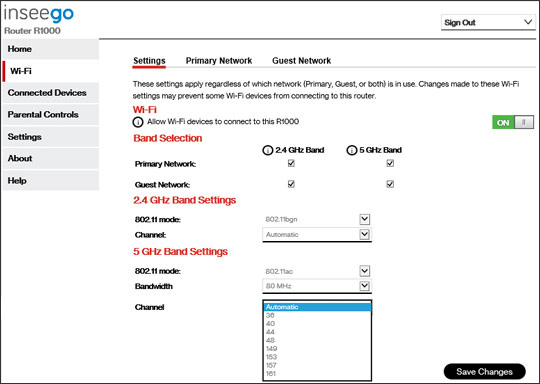Image resolution: width=540 pixels, height=384 pixels.
Task: Select channel 36 in the list
Action: (x=317, y=315)
